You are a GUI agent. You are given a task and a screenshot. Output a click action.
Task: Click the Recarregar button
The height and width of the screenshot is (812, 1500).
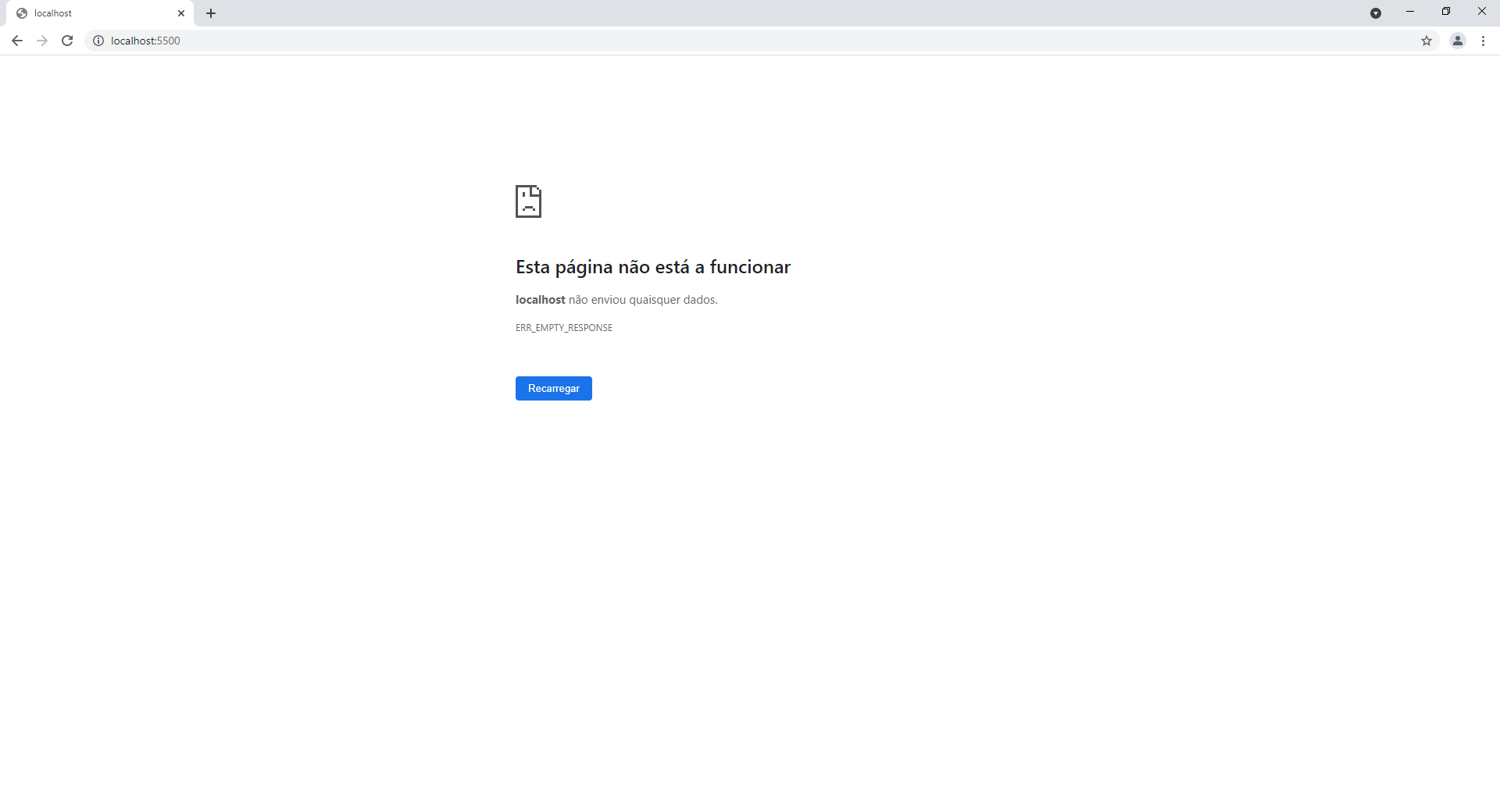(x=554, y=388)
